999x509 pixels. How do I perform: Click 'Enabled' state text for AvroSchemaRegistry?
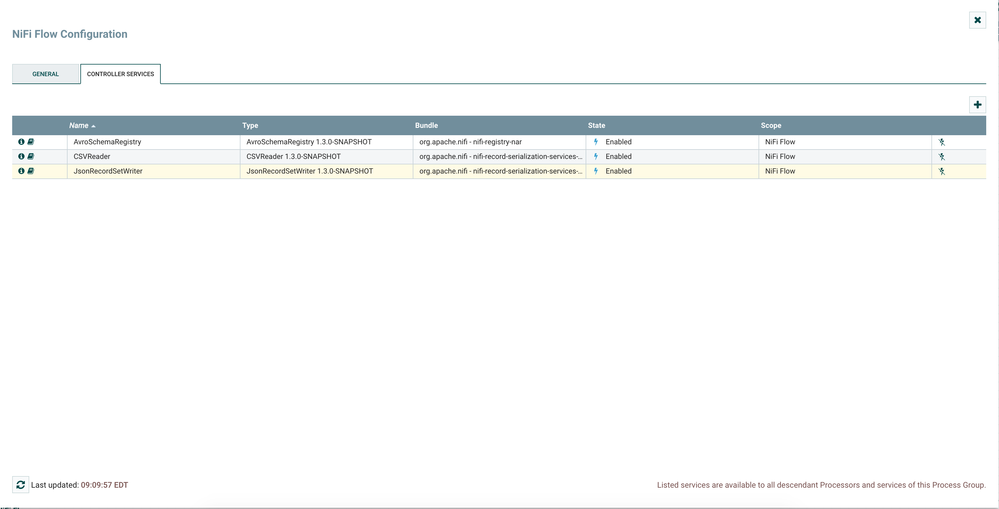coord(618,141)
